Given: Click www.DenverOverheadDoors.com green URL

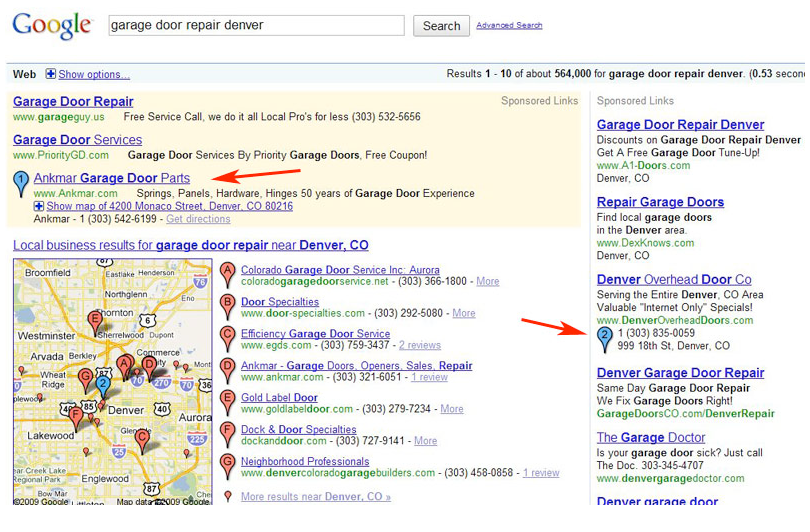Looking at the screenshot, I should [x=675, y=320].
